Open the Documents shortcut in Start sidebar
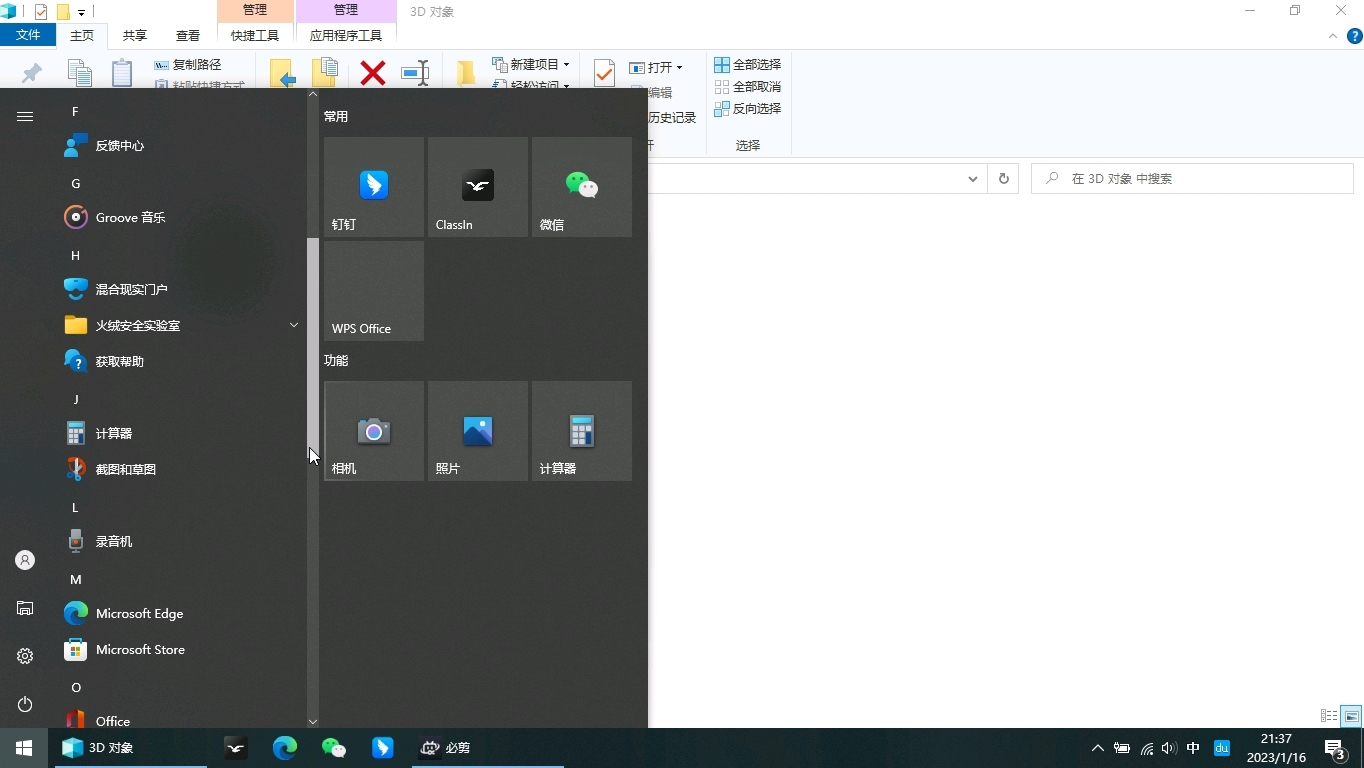The height and width of the screenshot is (768, 1364). 25,608
